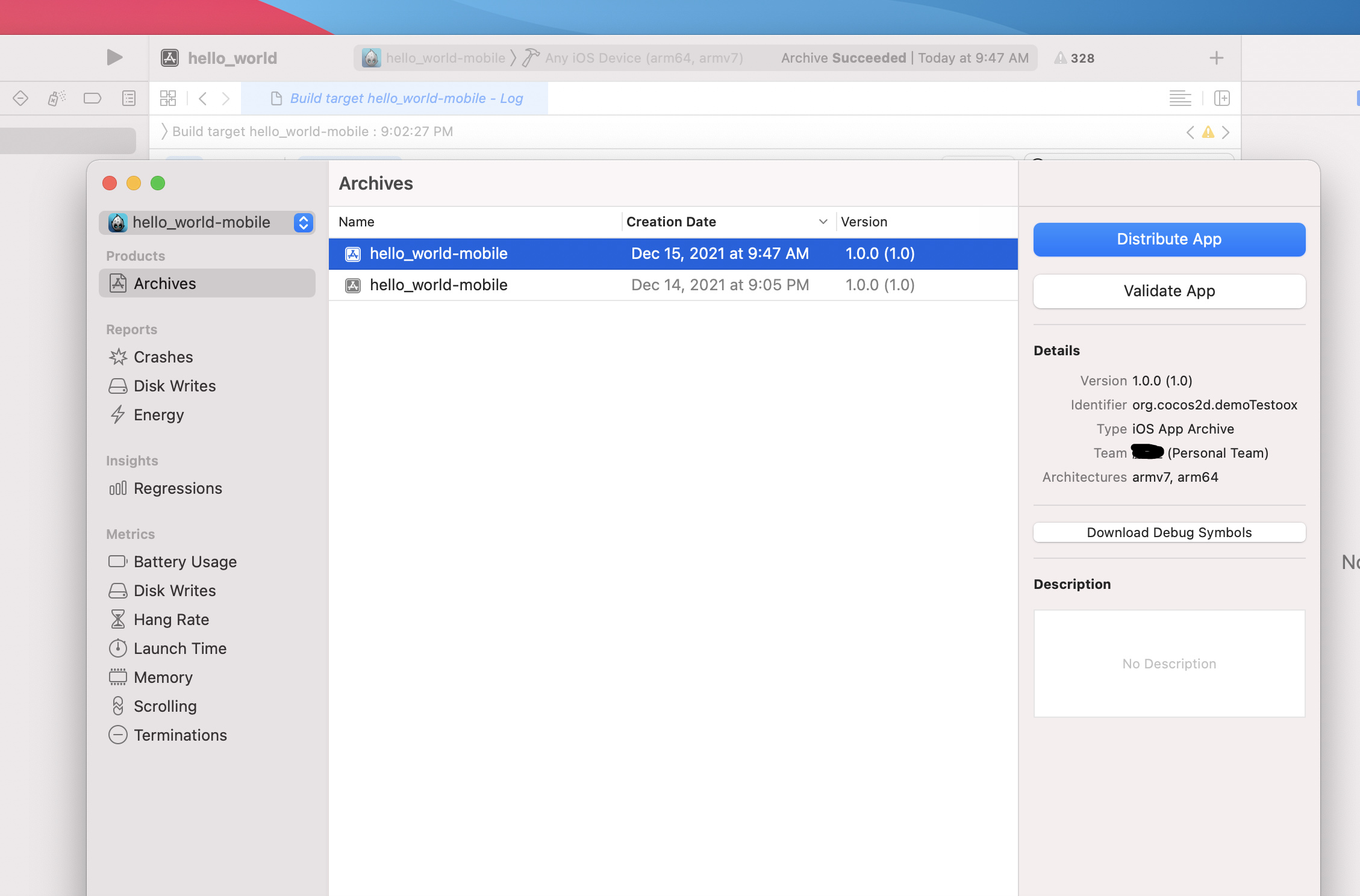Viewport: 1360px width, 896px height.
Task: Click the report navigator icon
Action: 129,98
